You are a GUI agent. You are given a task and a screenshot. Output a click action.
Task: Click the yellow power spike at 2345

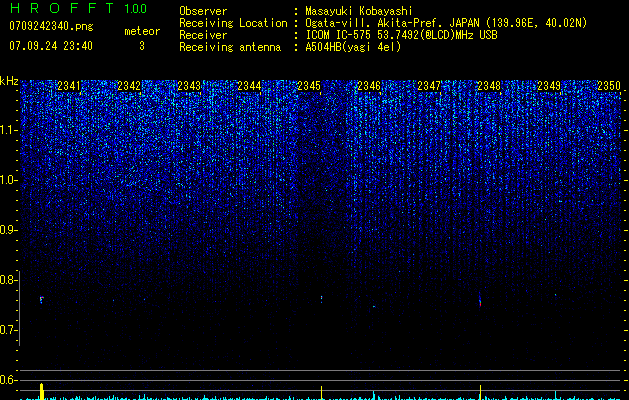click(x=321, y=392)
